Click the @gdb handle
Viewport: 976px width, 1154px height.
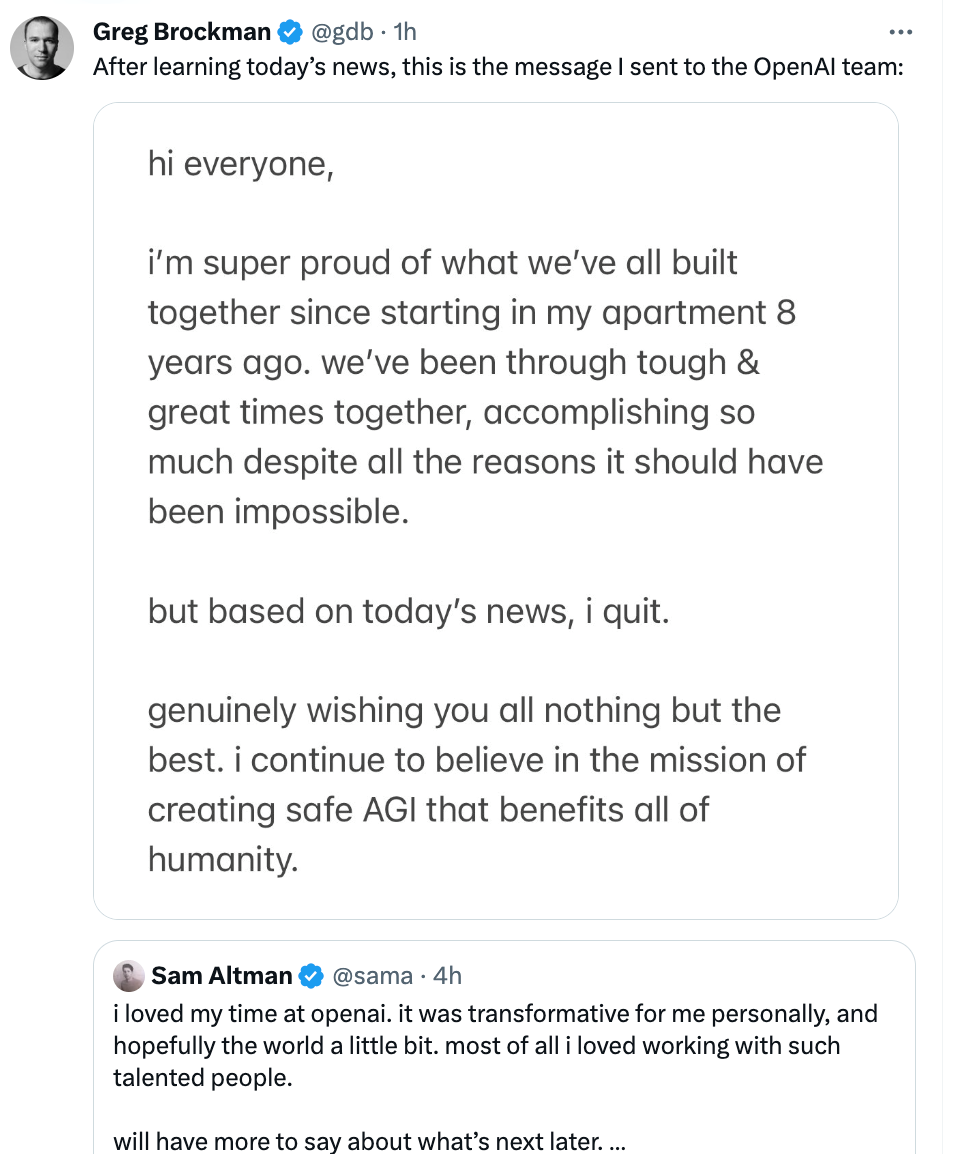point(345,33)
